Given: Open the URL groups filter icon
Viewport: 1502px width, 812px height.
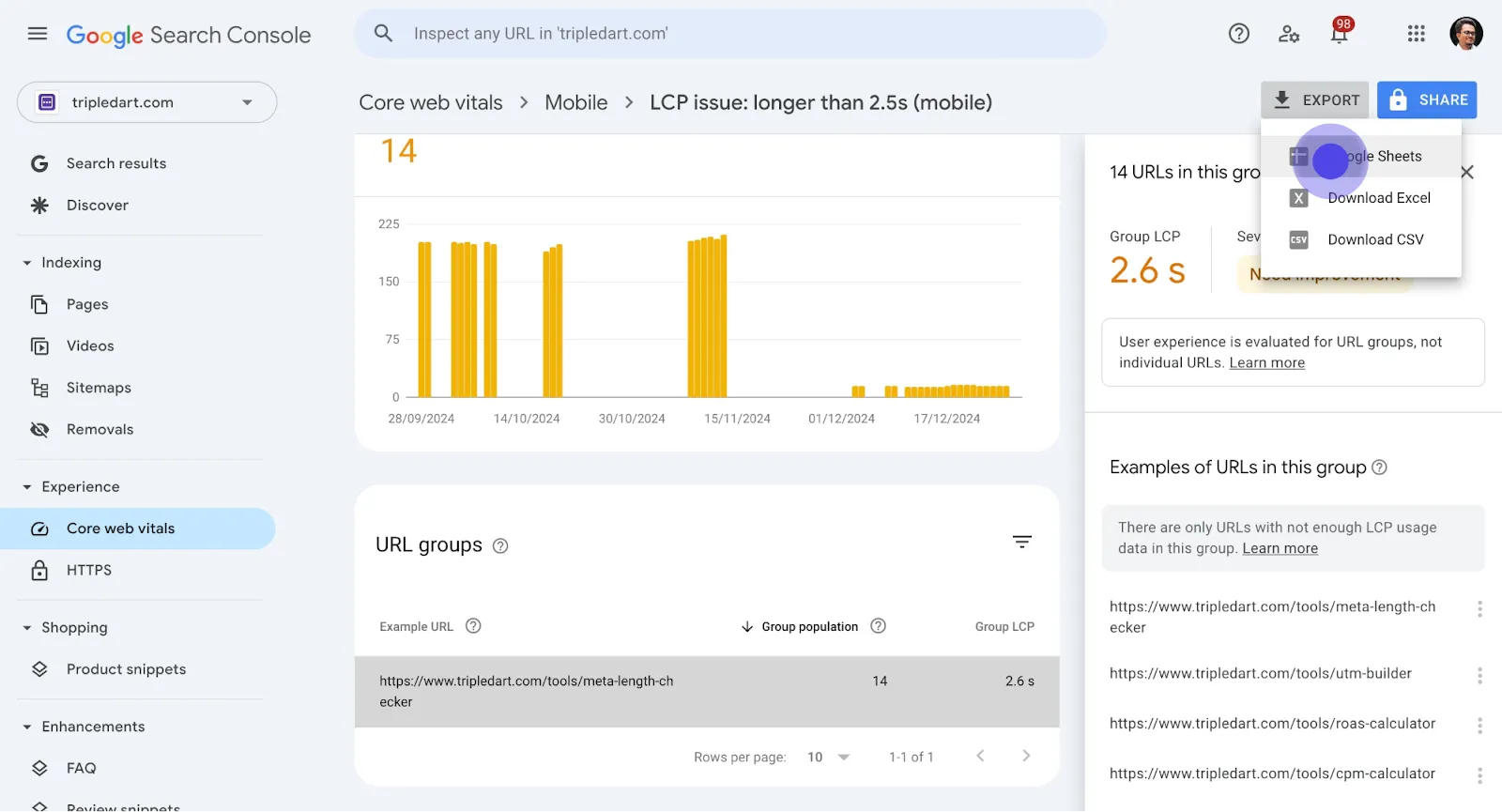Looking at the screenshot, I should coord(1022,542).
